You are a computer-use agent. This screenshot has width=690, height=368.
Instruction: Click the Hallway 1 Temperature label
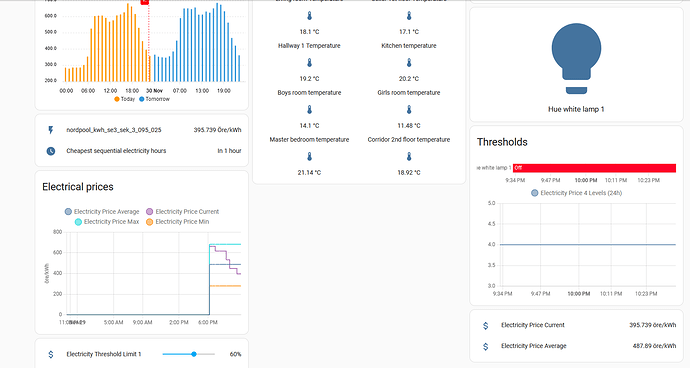[x=309, y=46]
